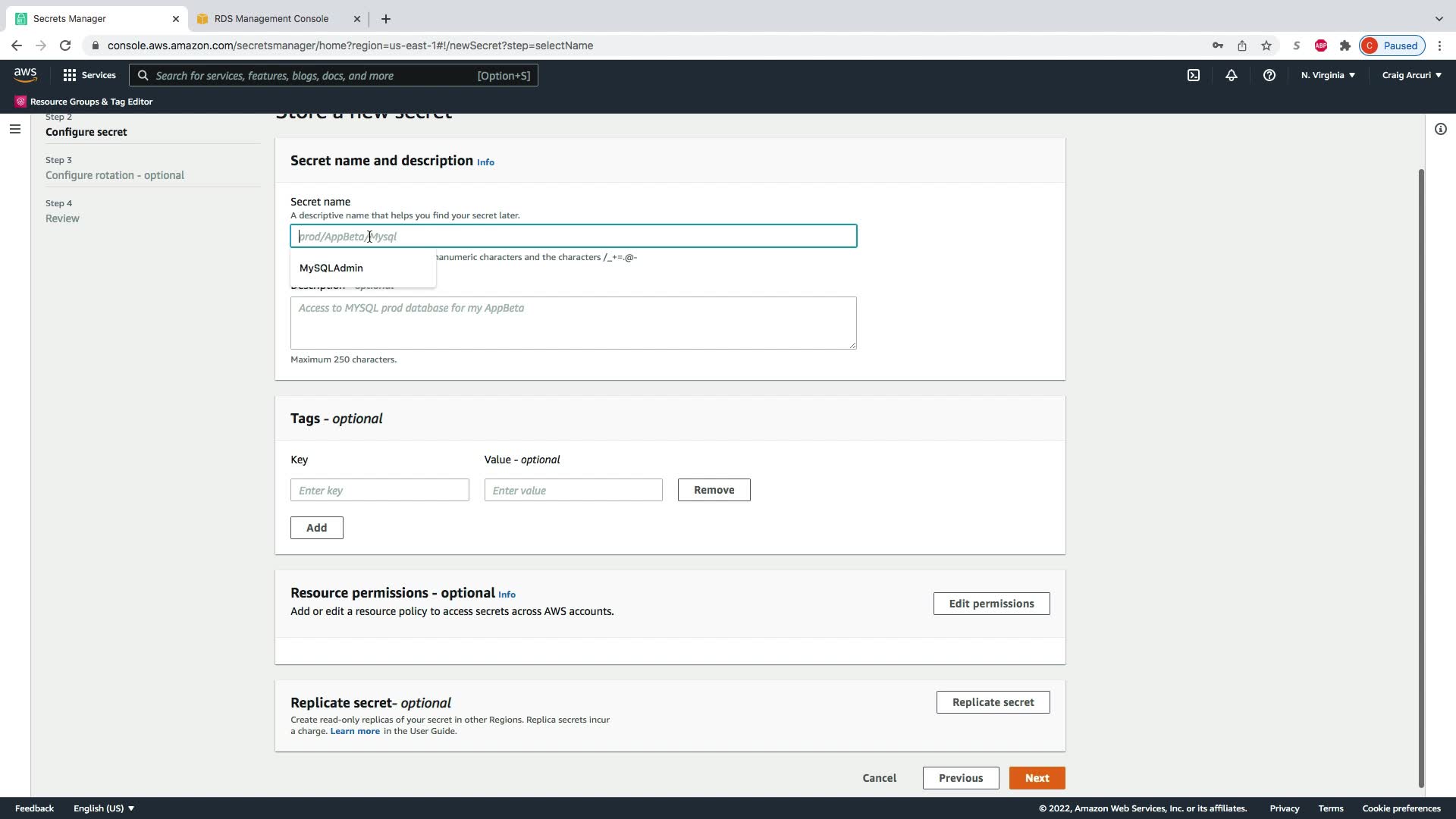1456x819 pixels.
Task: Expand the Craig Arcuri account menu
Action: (x=1411, y=75)
